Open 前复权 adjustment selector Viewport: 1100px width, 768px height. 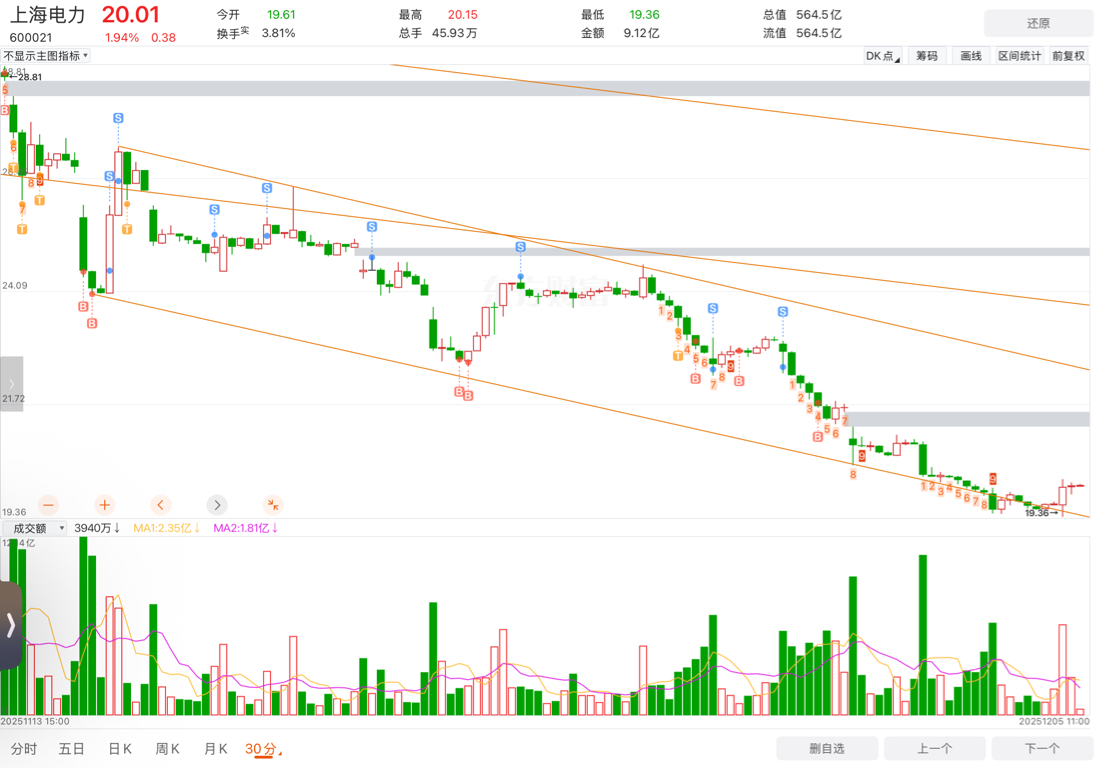point(1068,56)
